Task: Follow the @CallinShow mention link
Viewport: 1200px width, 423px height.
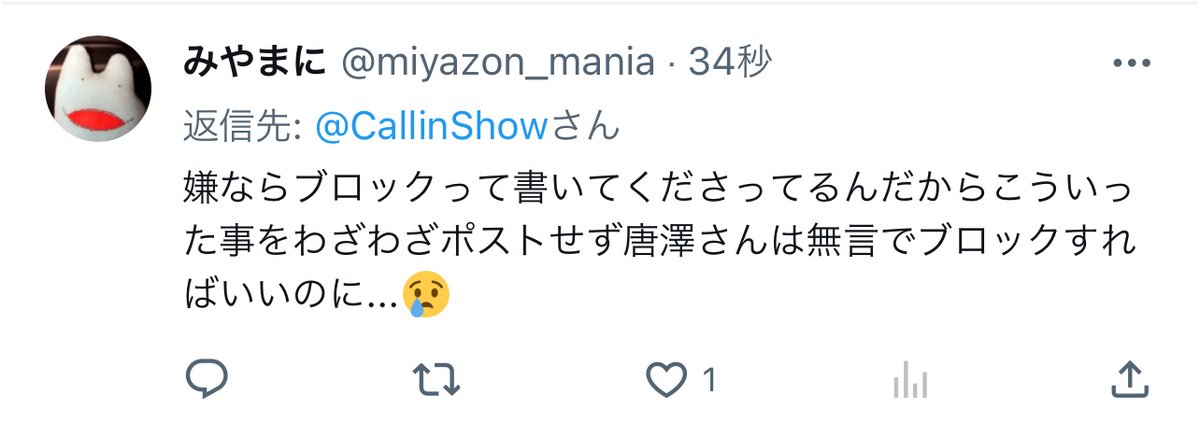Action: 433,127
